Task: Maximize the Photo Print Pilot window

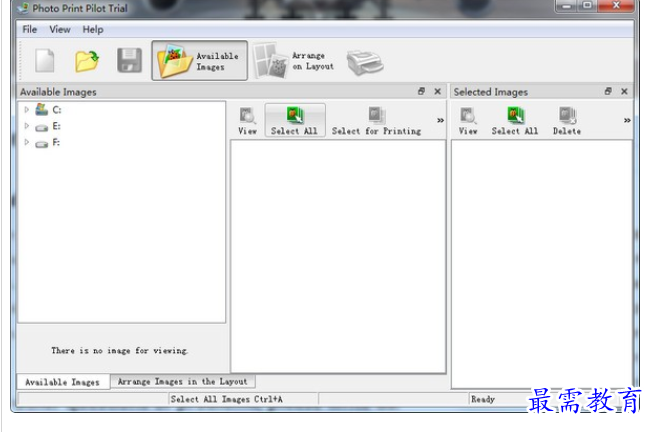Action: pyautogui.click(x=587, y=6)
